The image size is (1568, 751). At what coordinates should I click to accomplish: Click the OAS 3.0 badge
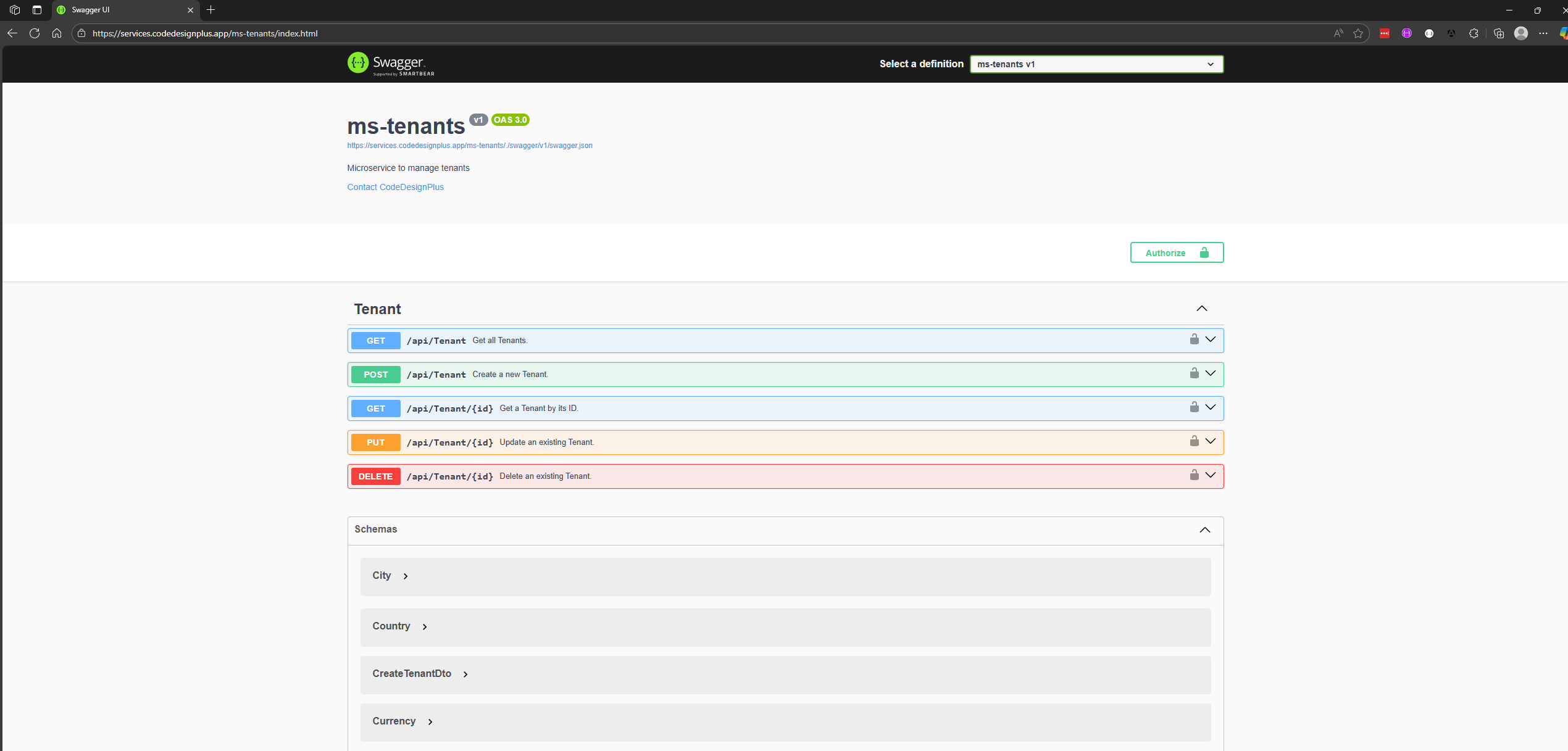510,120
